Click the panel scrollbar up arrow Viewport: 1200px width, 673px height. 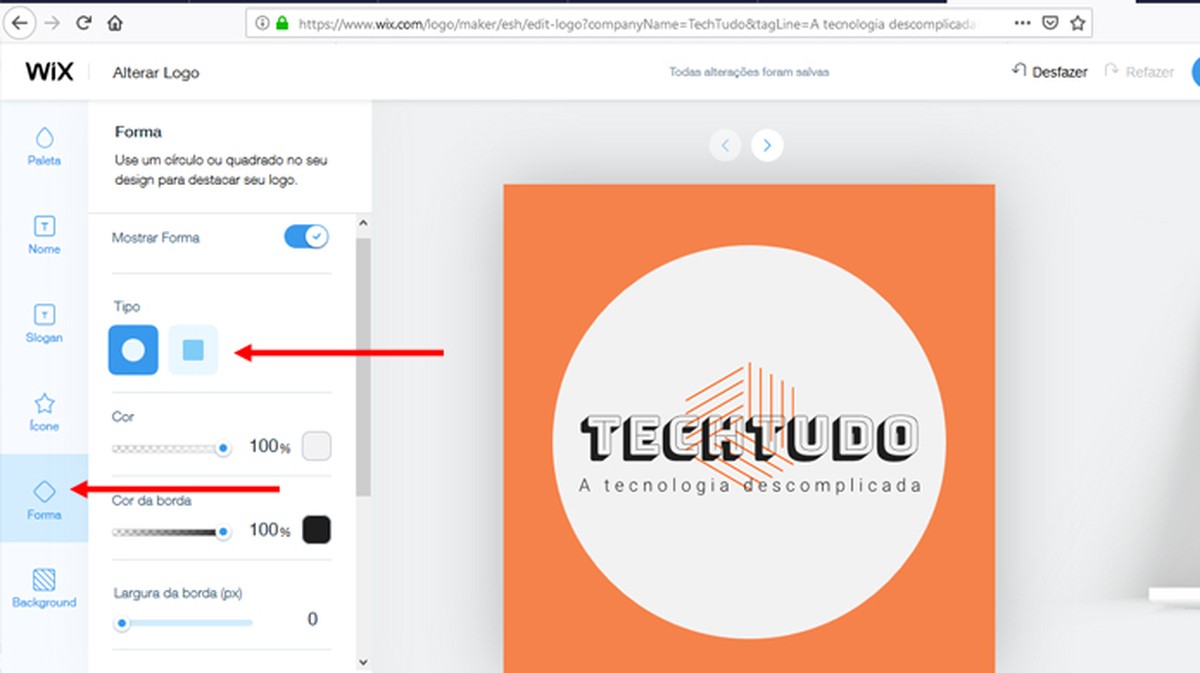coord(363,223)
